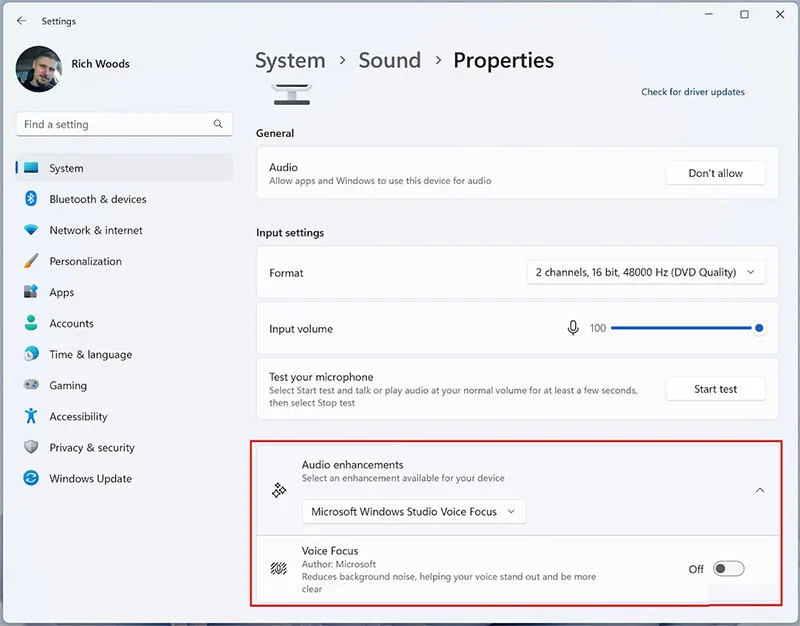
Task: Click the Voice Focus waveform icon
Action: [279, 568]
